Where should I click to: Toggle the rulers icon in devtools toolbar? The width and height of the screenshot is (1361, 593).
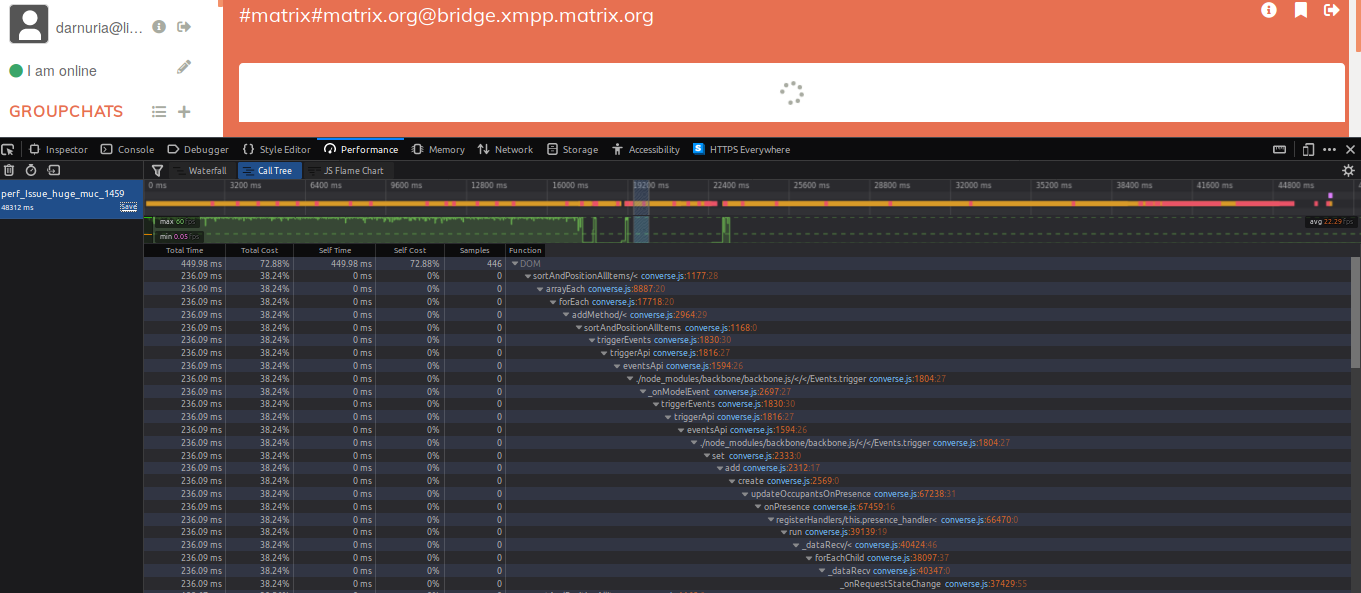1279,149
